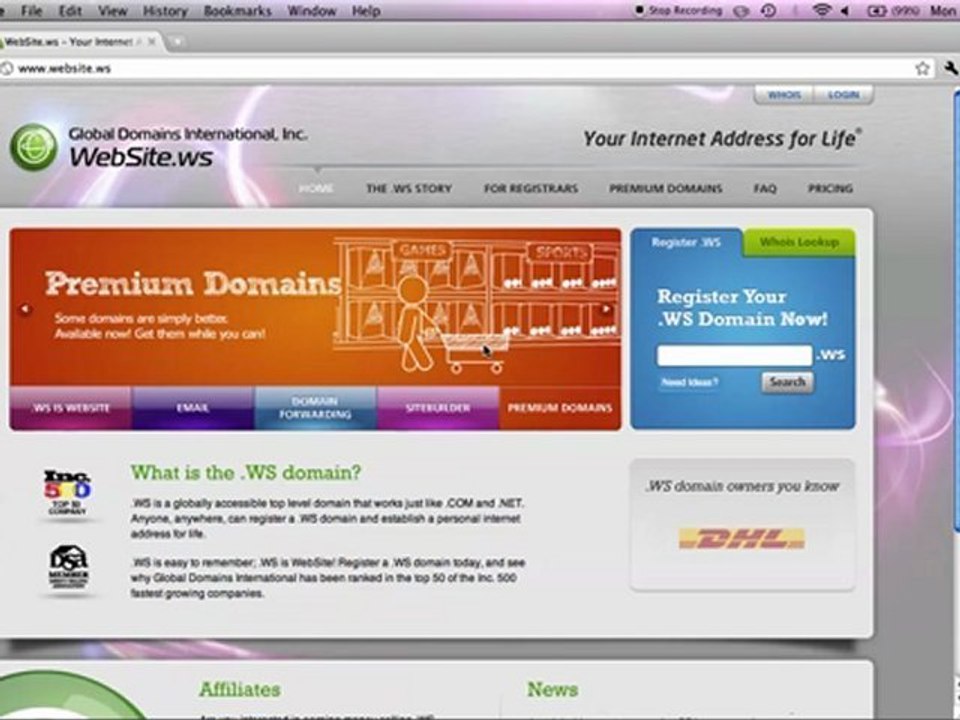The image size is (960, 720).
Task: Click the Need ideas? link
Action: point(689,383)
